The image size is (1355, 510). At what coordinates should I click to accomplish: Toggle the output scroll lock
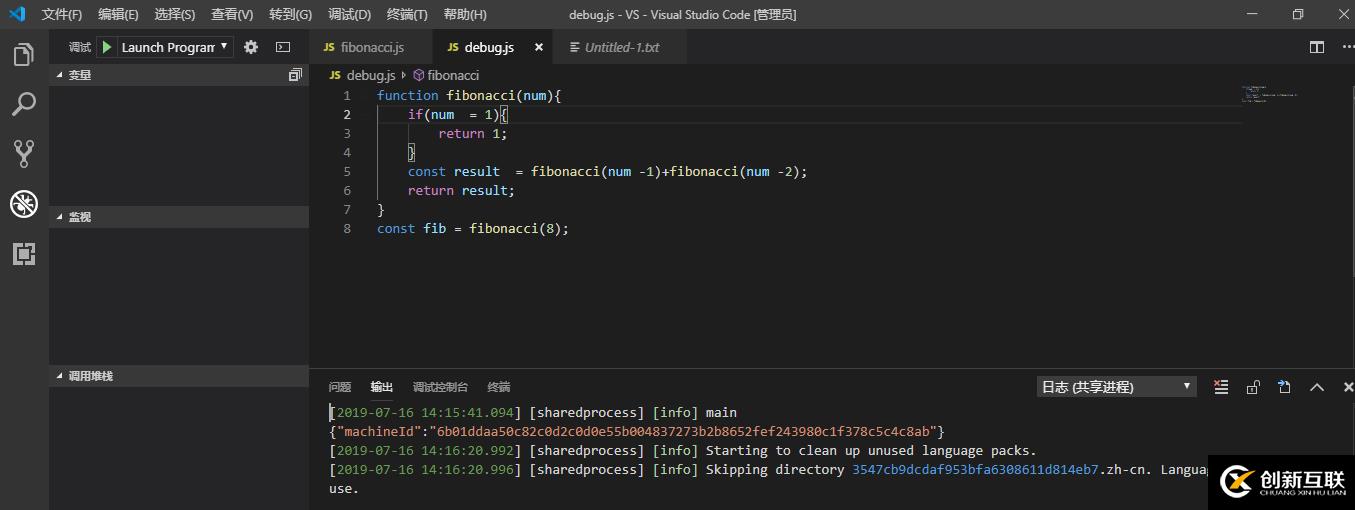(1253, 387)
